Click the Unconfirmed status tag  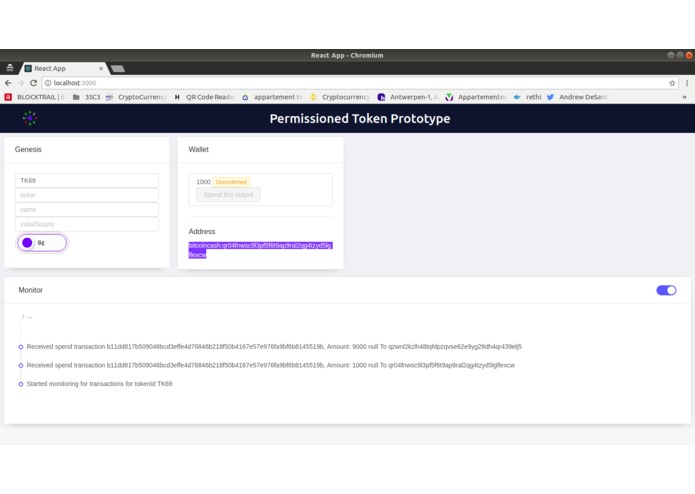tap(231, 182)
